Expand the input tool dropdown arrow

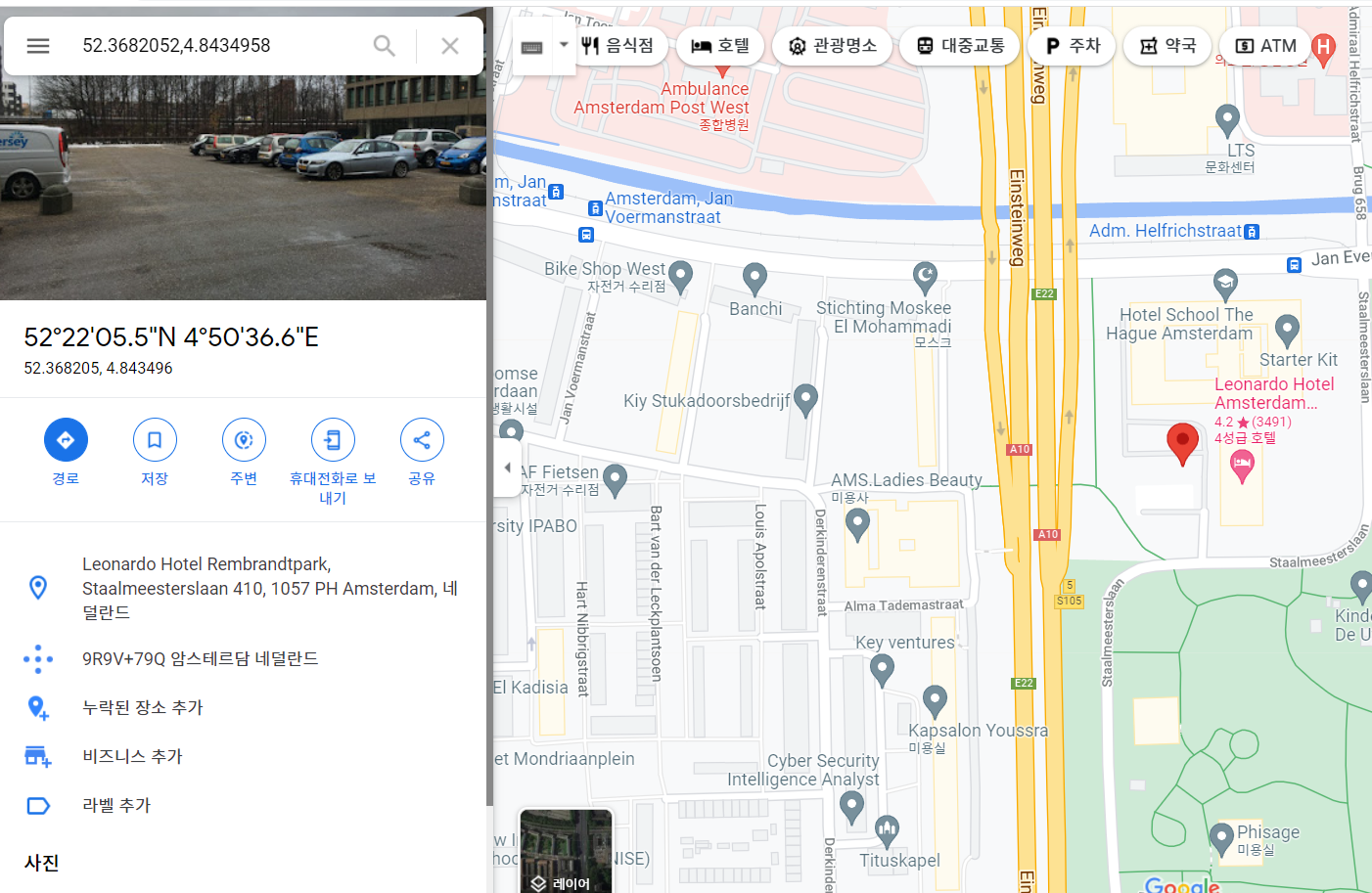[564, 45]
